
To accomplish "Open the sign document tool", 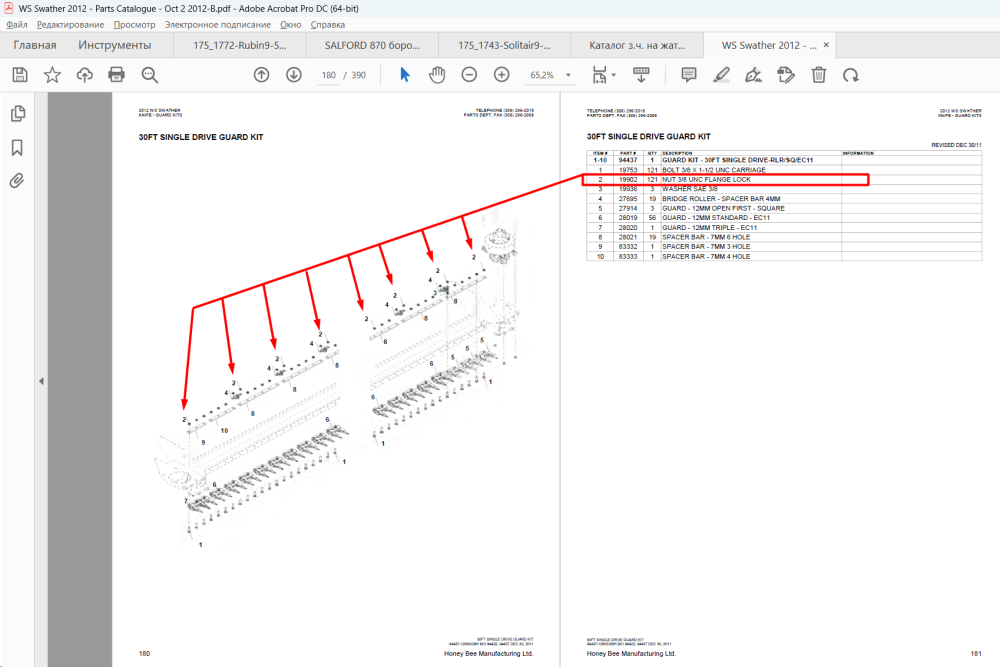I will pos(753,75).
